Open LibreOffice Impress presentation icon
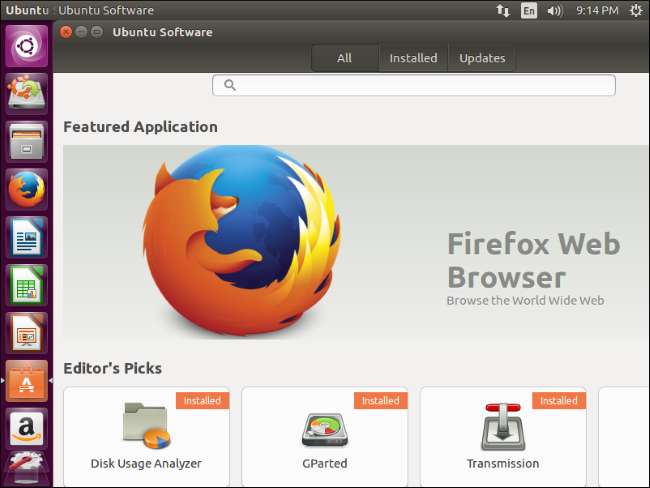The height and width of the screenshot is (488, 650). tap(26, 332)
